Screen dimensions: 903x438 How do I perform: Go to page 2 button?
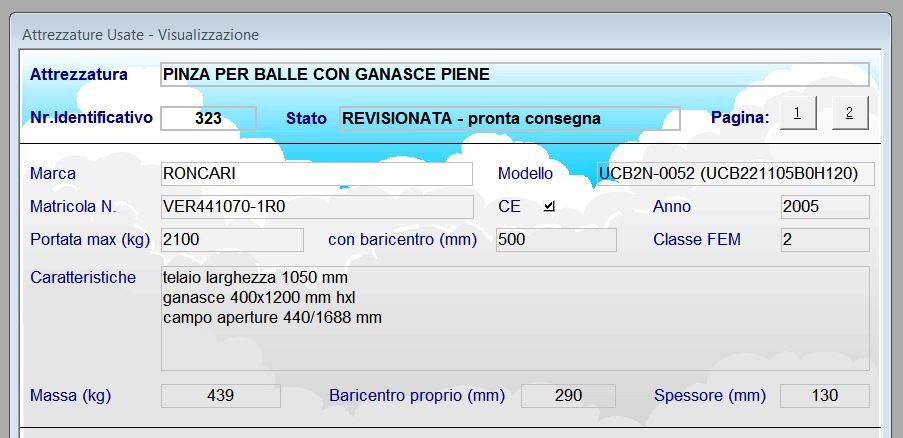(x=850, y=113)
